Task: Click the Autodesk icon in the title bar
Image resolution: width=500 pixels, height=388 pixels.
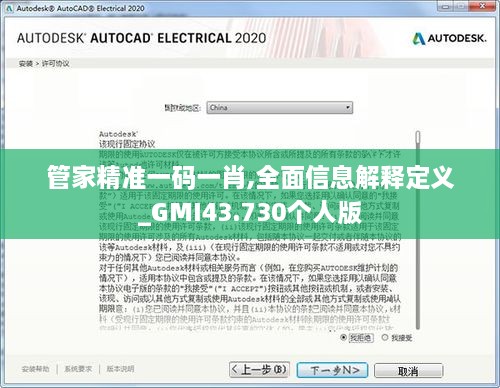Action: coord(9,8)
